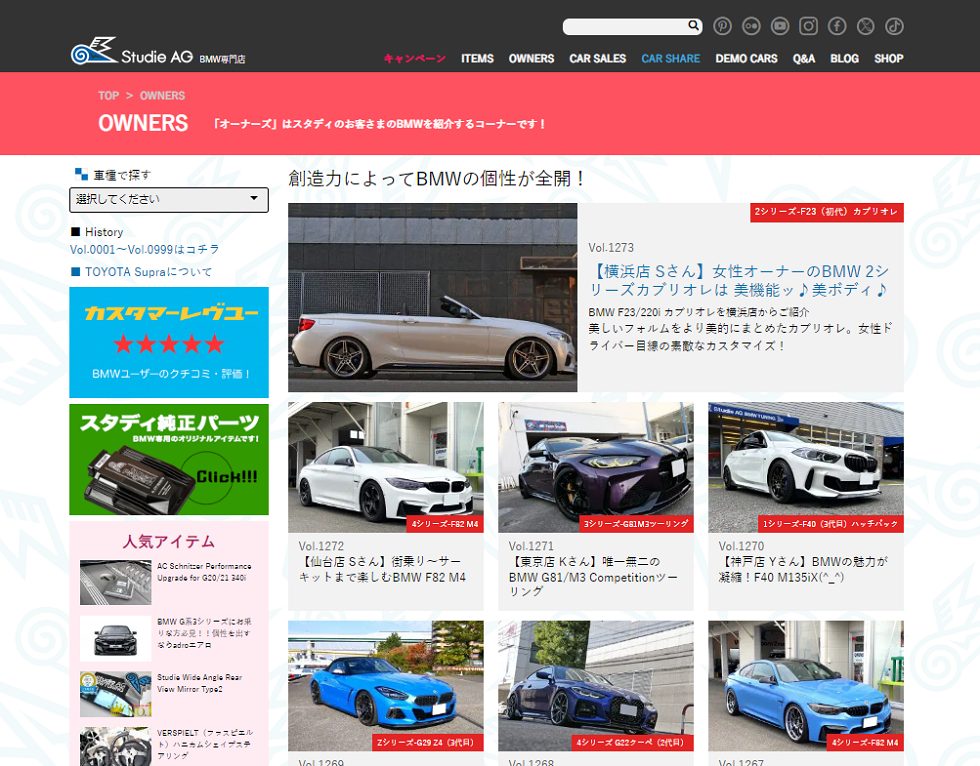This screenshot has height=766, width=980.
Task: Open the Facebook social icon
Action: pyautogui.click(x=837, y=26)
